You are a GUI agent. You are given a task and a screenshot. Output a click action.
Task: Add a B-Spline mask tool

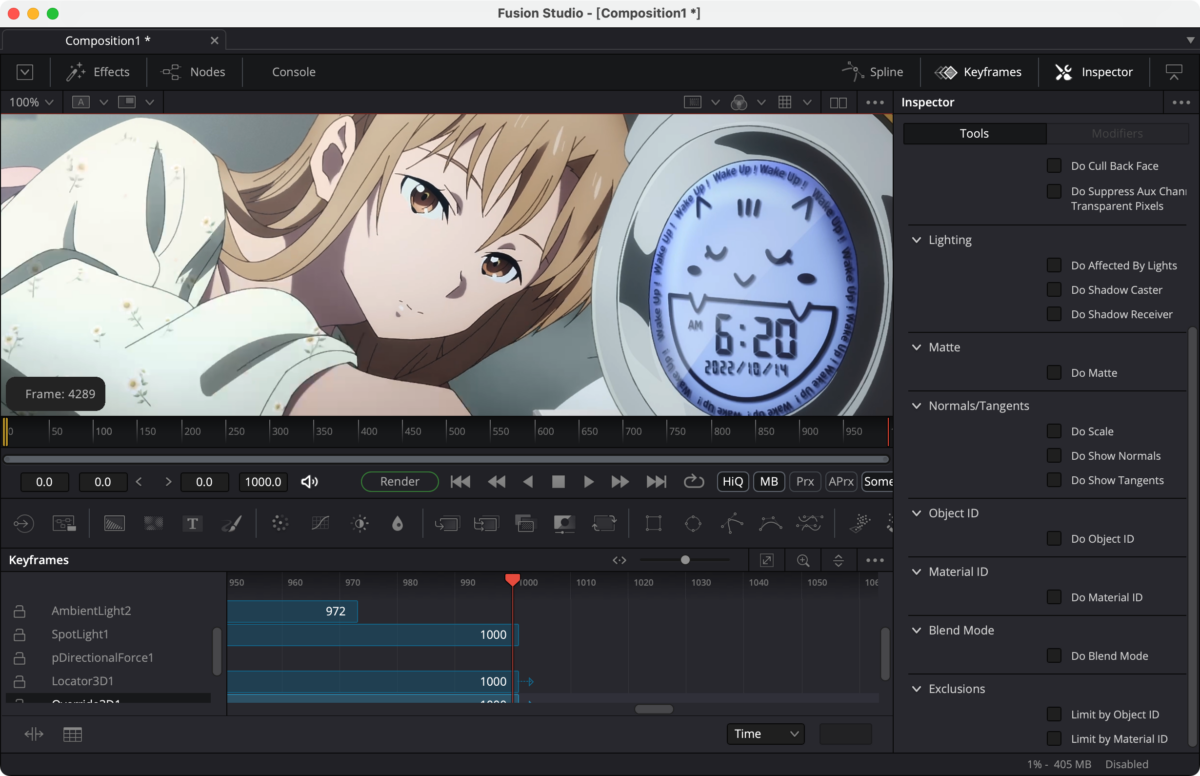770,523
